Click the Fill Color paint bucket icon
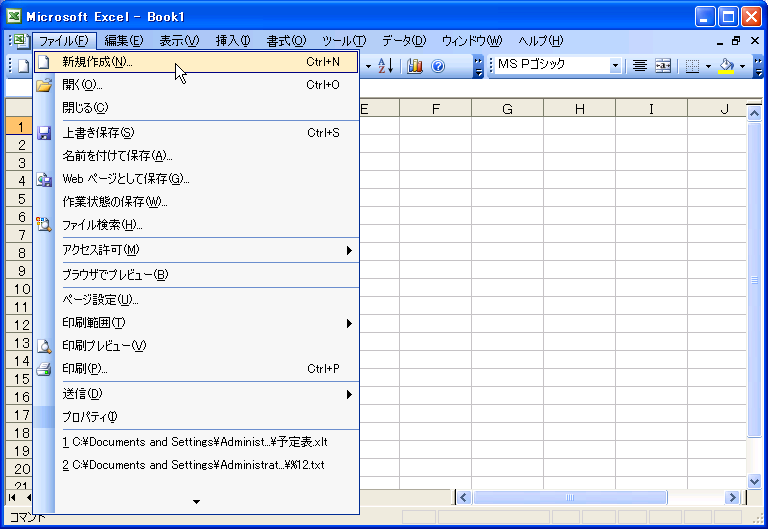 click(x=726, y=66)
